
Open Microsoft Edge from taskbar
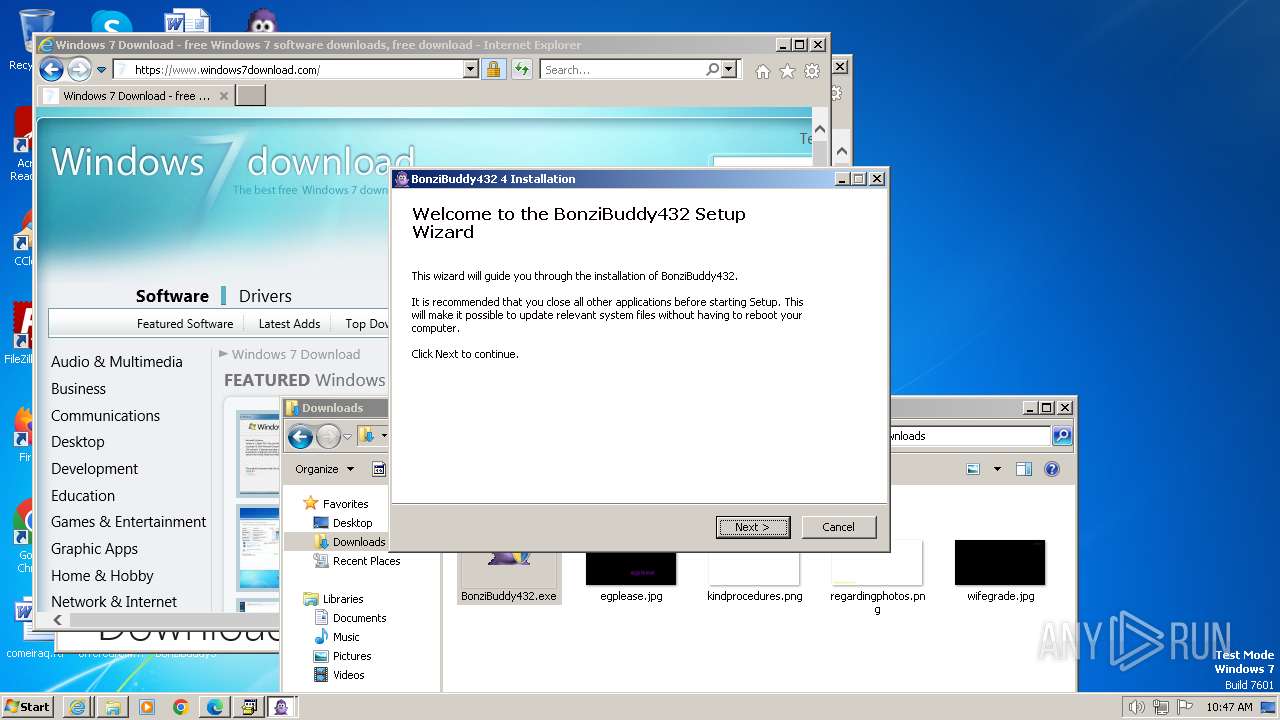214,707
